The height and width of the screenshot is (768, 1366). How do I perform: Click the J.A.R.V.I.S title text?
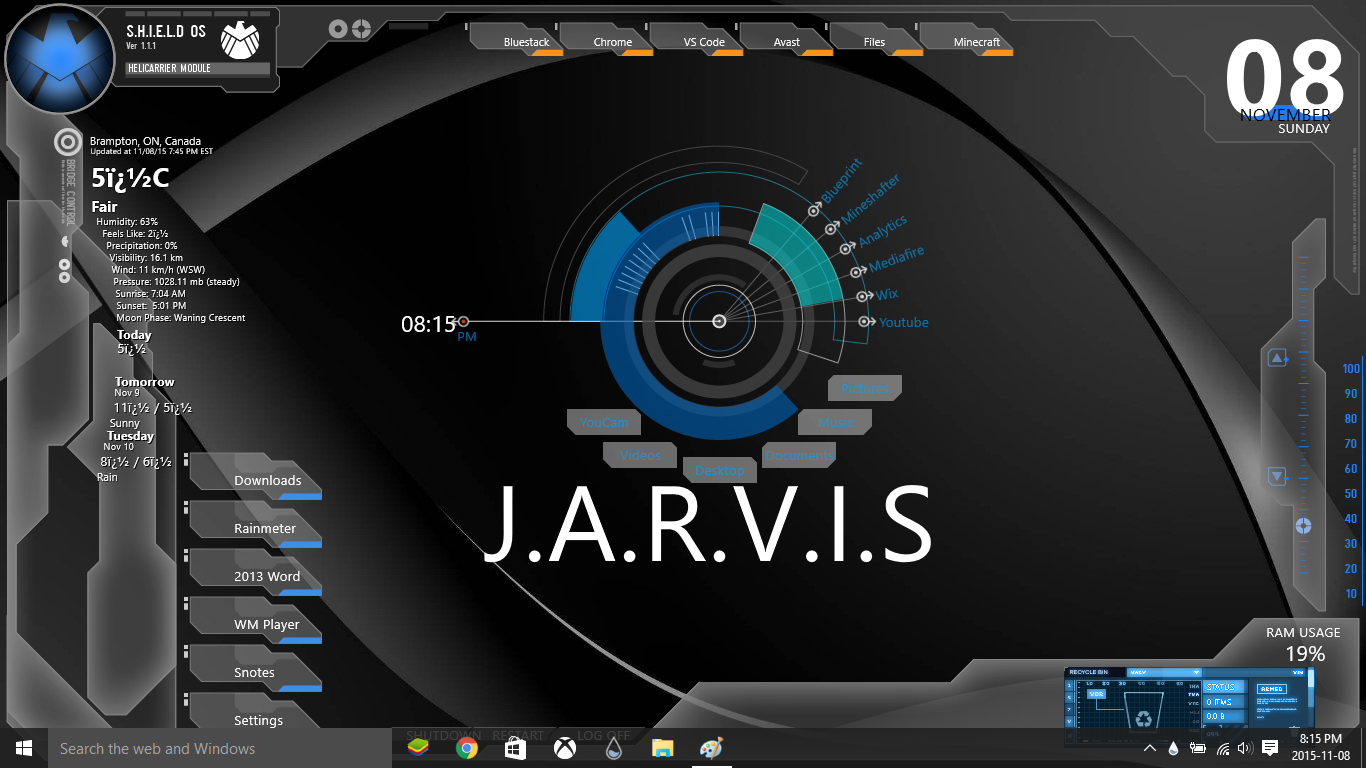point(707,525)
